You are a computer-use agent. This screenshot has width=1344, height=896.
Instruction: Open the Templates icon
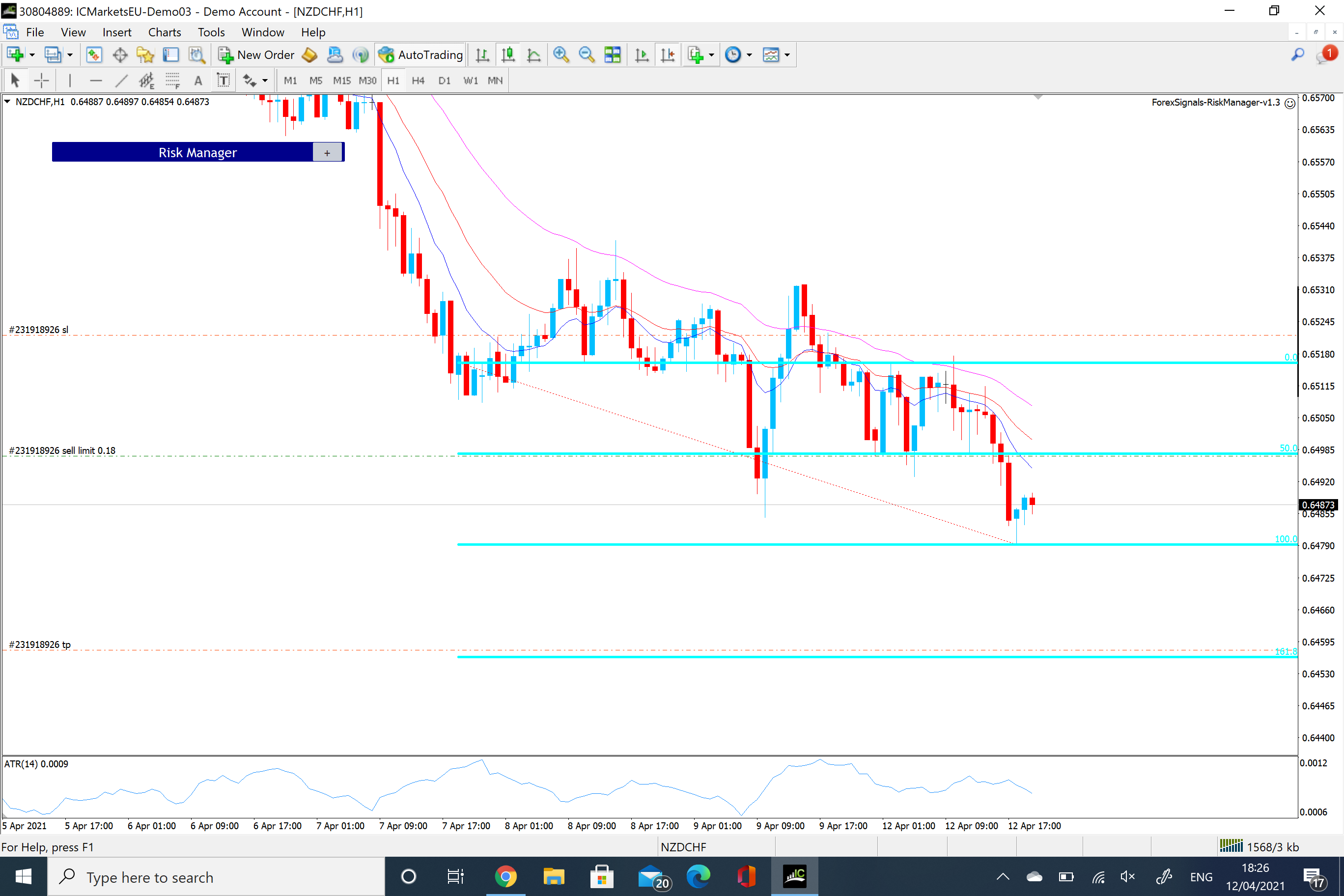pyautogui.click(x=771, y=55)
